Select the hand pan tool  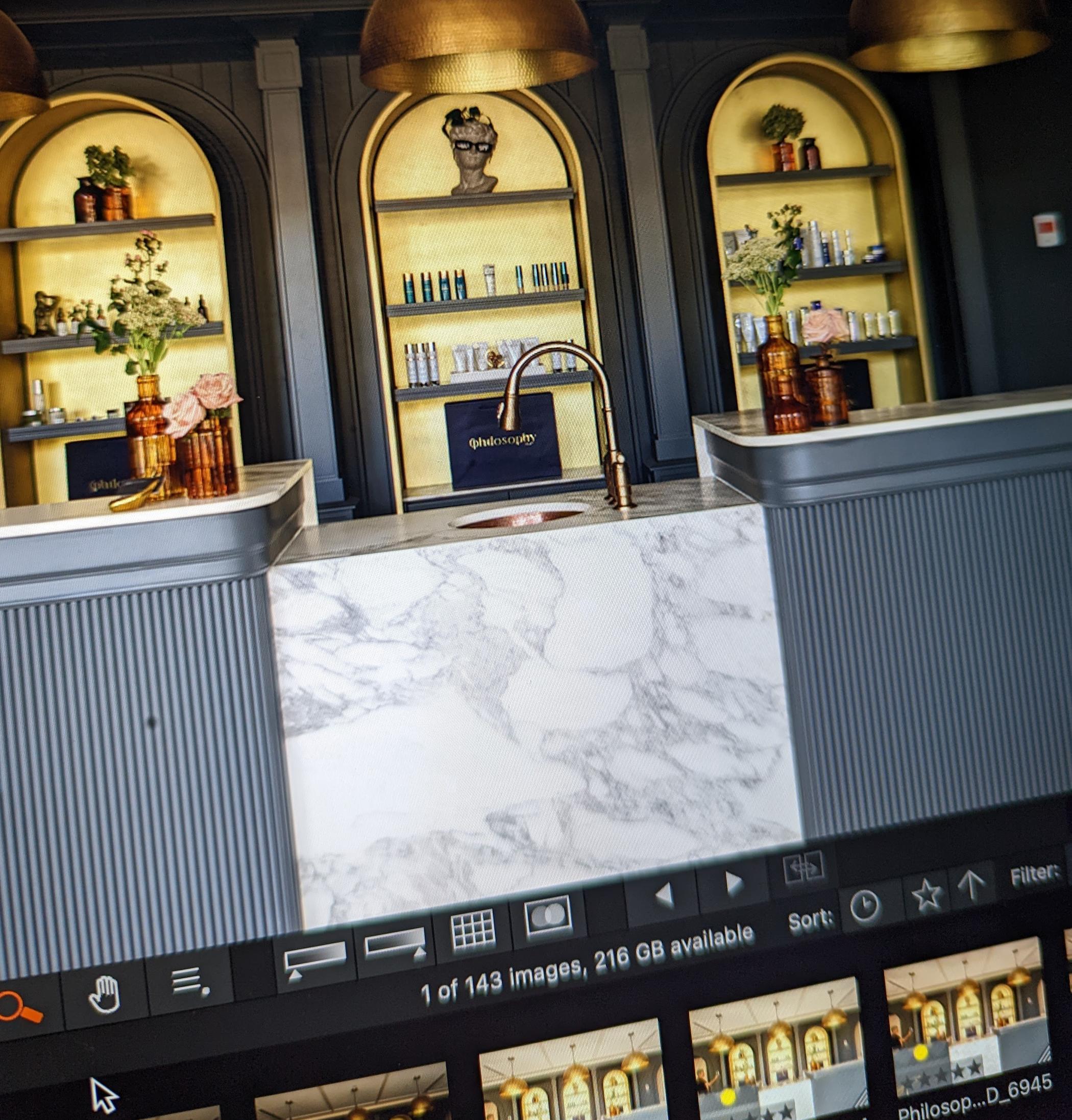pyautogui.click(x=104, y=994)
